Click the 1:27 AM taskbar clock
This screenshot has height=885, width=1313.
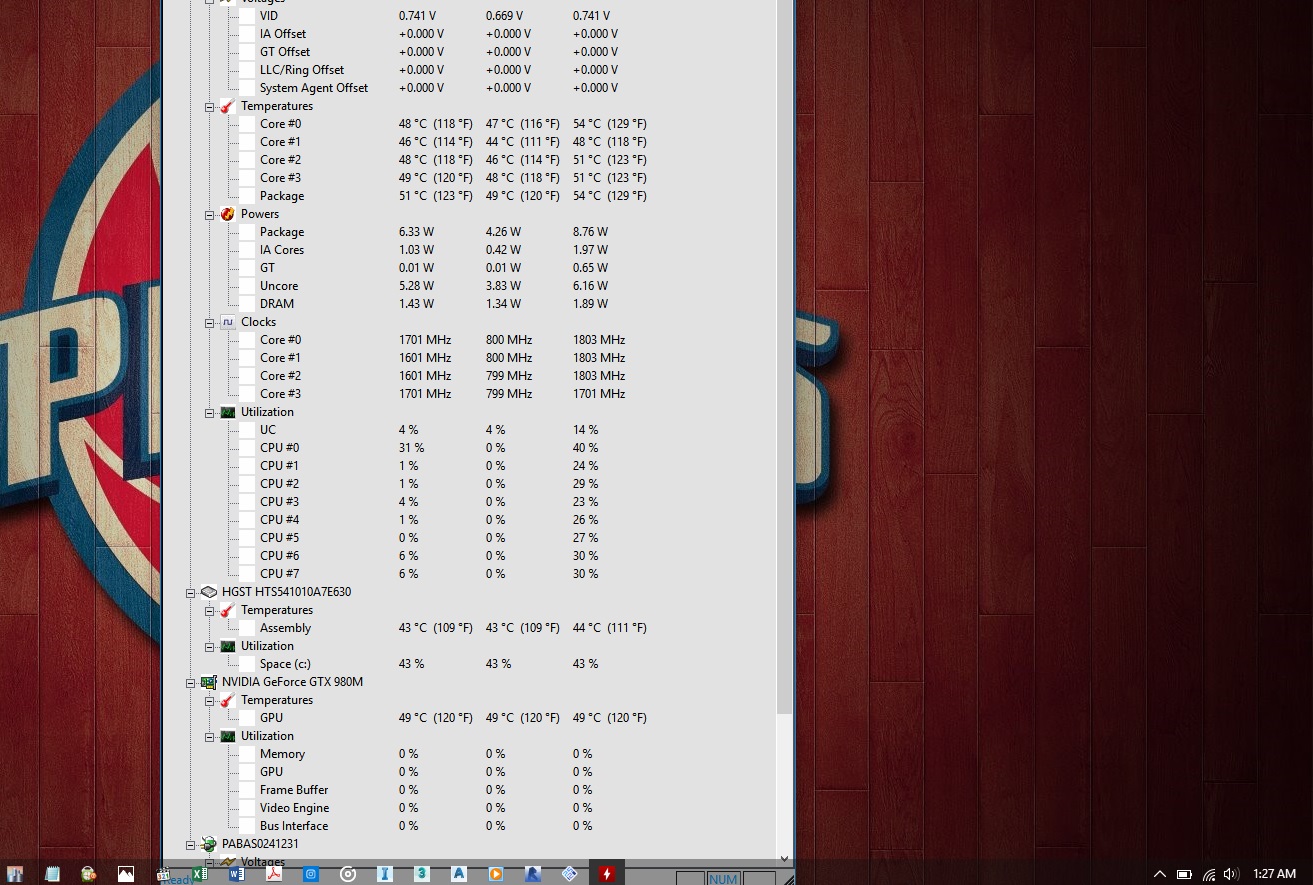[x=1274, y=874]
